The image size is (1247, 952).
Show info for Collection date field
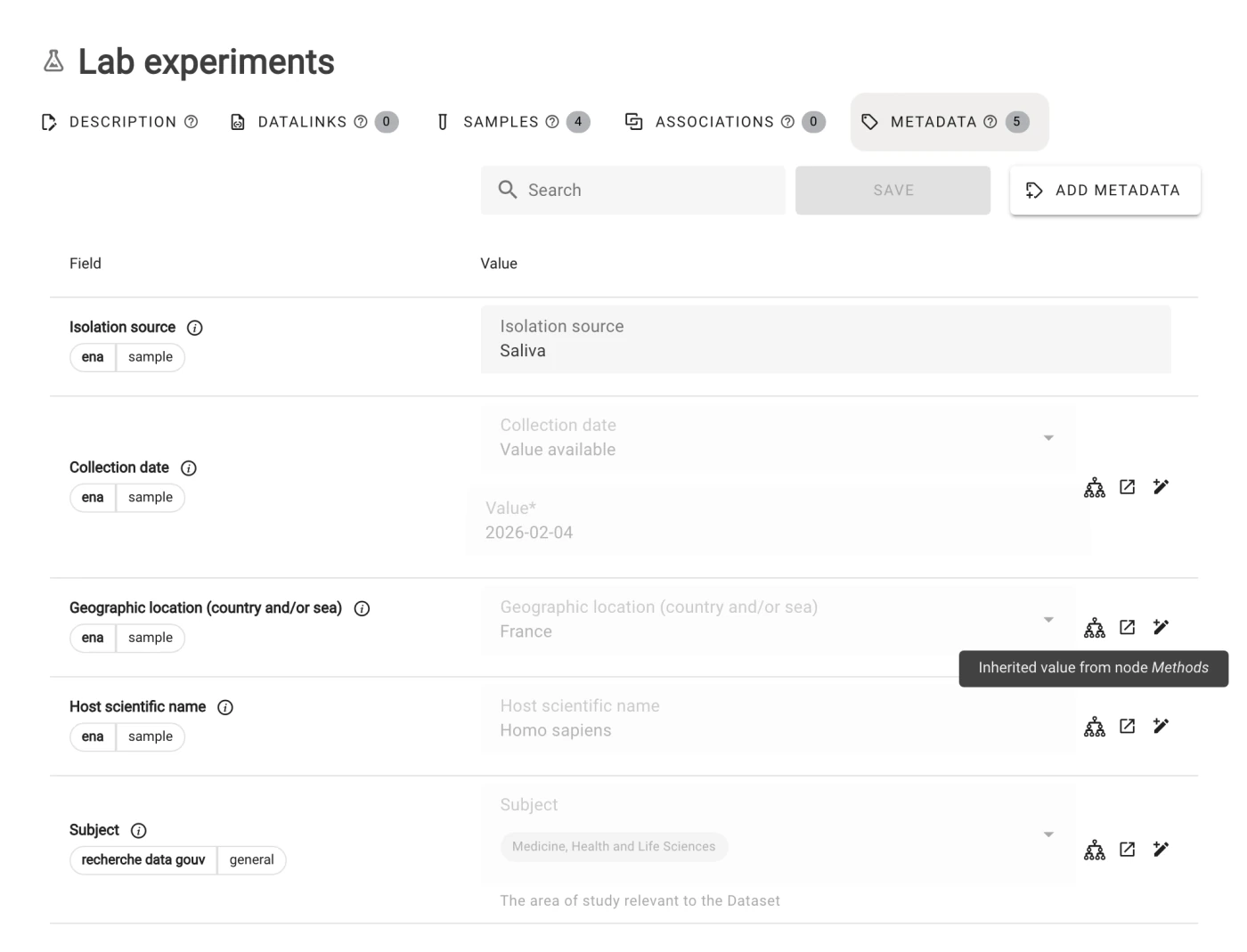(x=189, y=468)
